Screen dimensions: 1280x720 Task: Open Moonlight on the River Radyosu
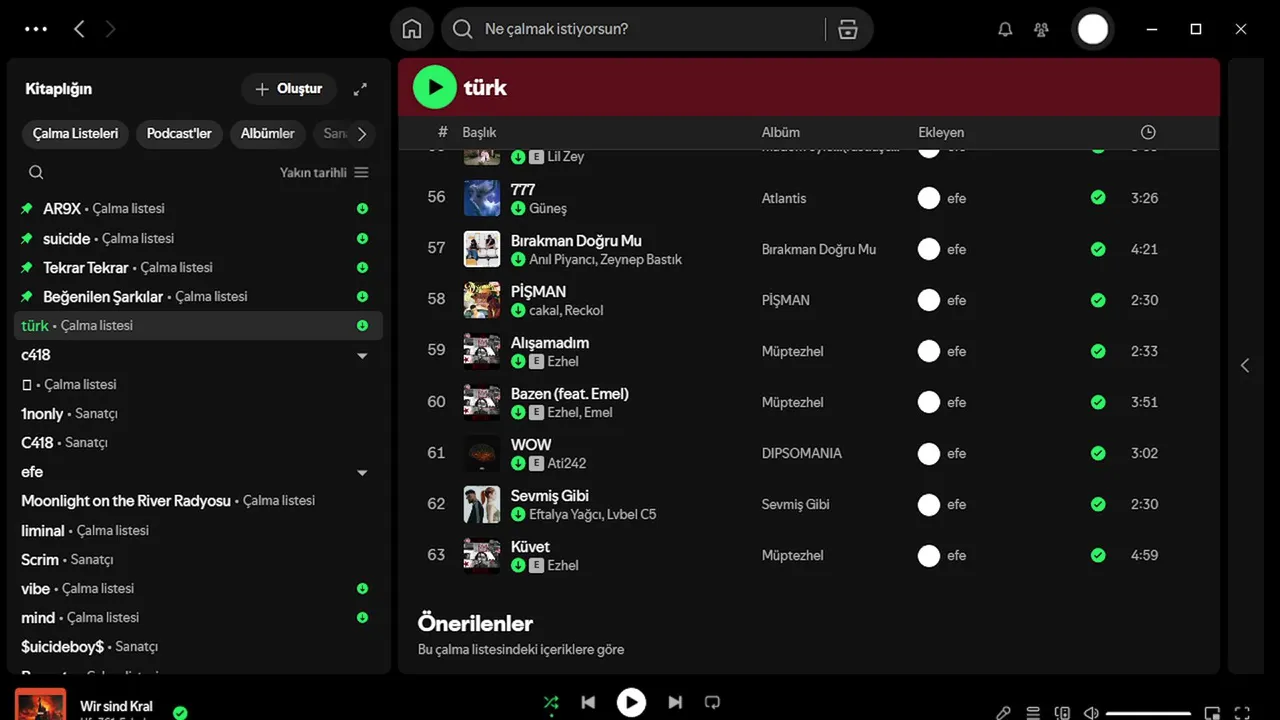pyautogui.click(x=198, y=500)
